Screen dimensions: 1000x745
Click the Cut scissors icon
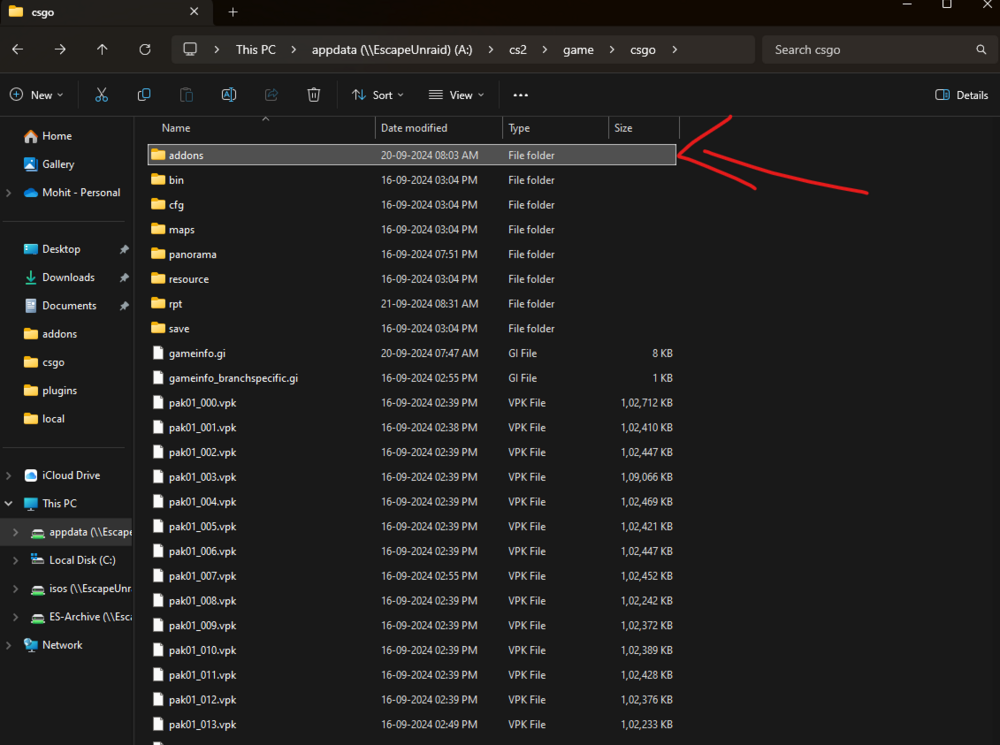coord(101,95)
